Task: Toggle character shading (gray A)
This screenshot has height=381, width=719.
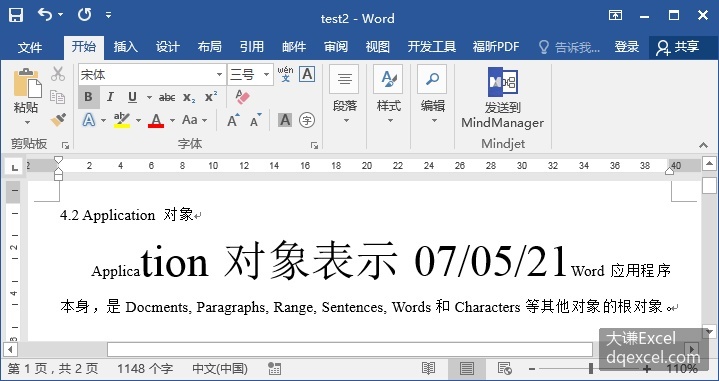Action: (285, 120)
